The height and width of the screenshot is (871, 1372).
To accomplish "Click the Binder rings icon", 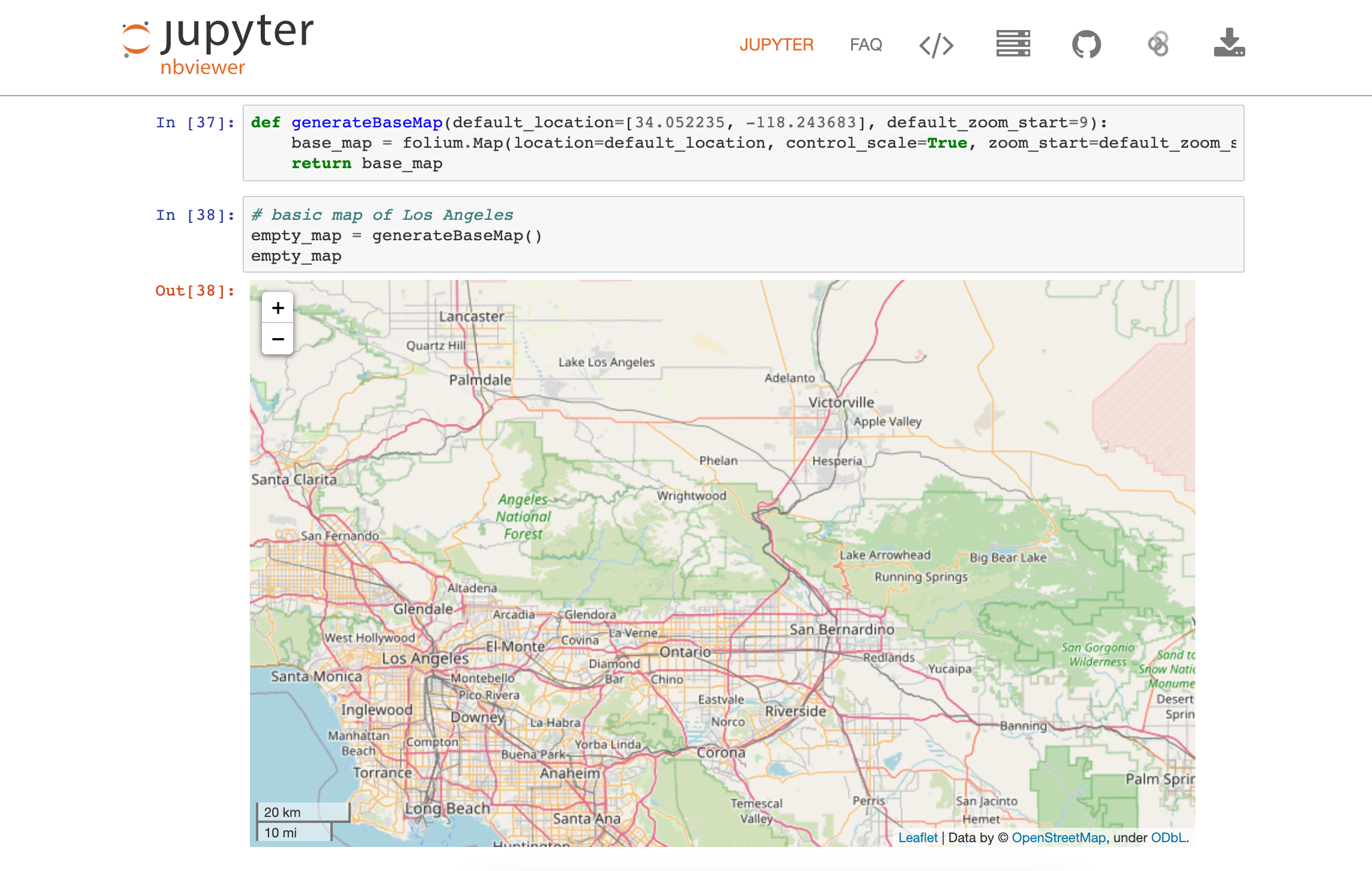I will [x=1158, y=44].
